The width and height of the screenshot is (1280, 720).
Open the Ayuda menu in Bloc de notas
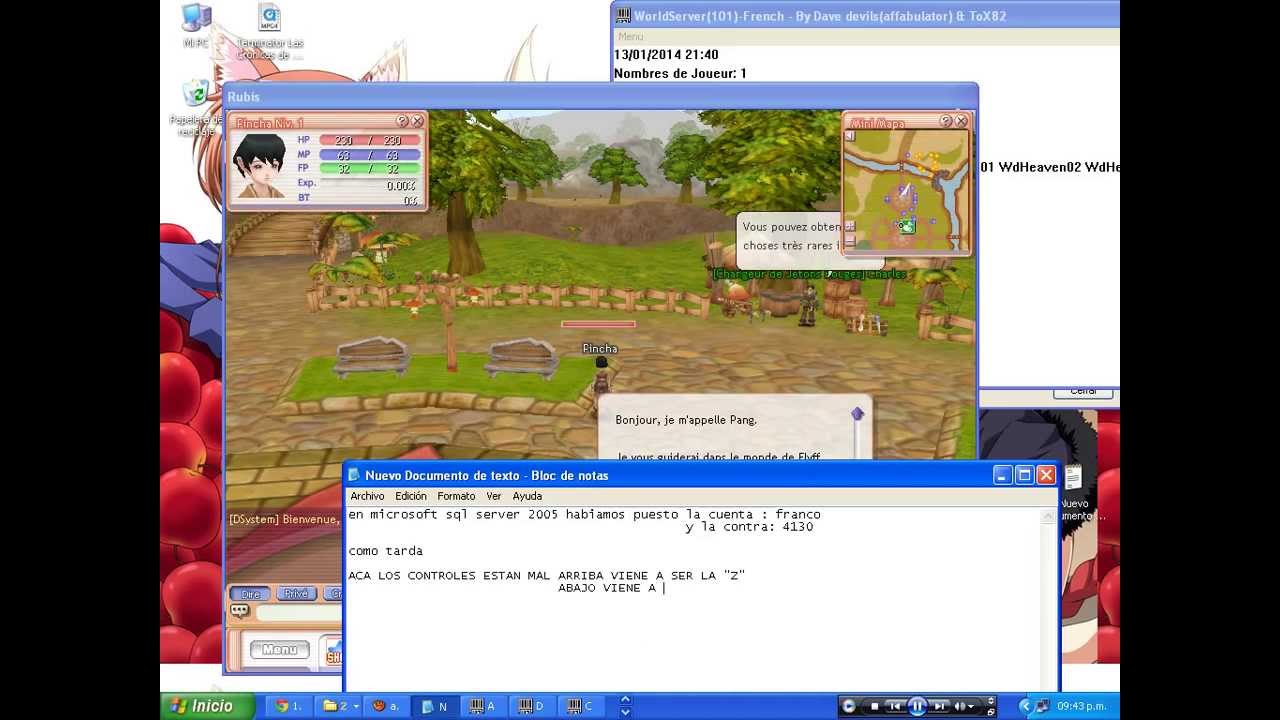pos(527,496)
